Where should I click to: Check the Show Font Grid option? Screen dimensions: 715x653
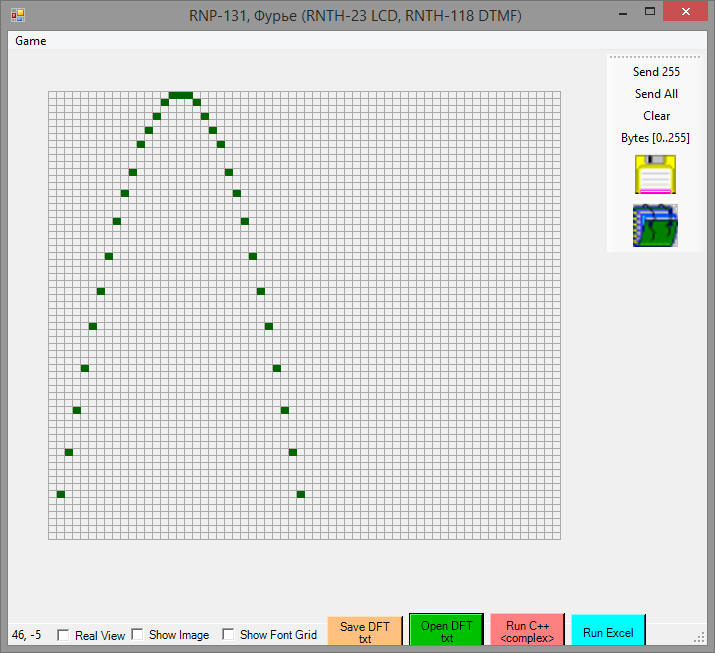[x=228, y=634]
